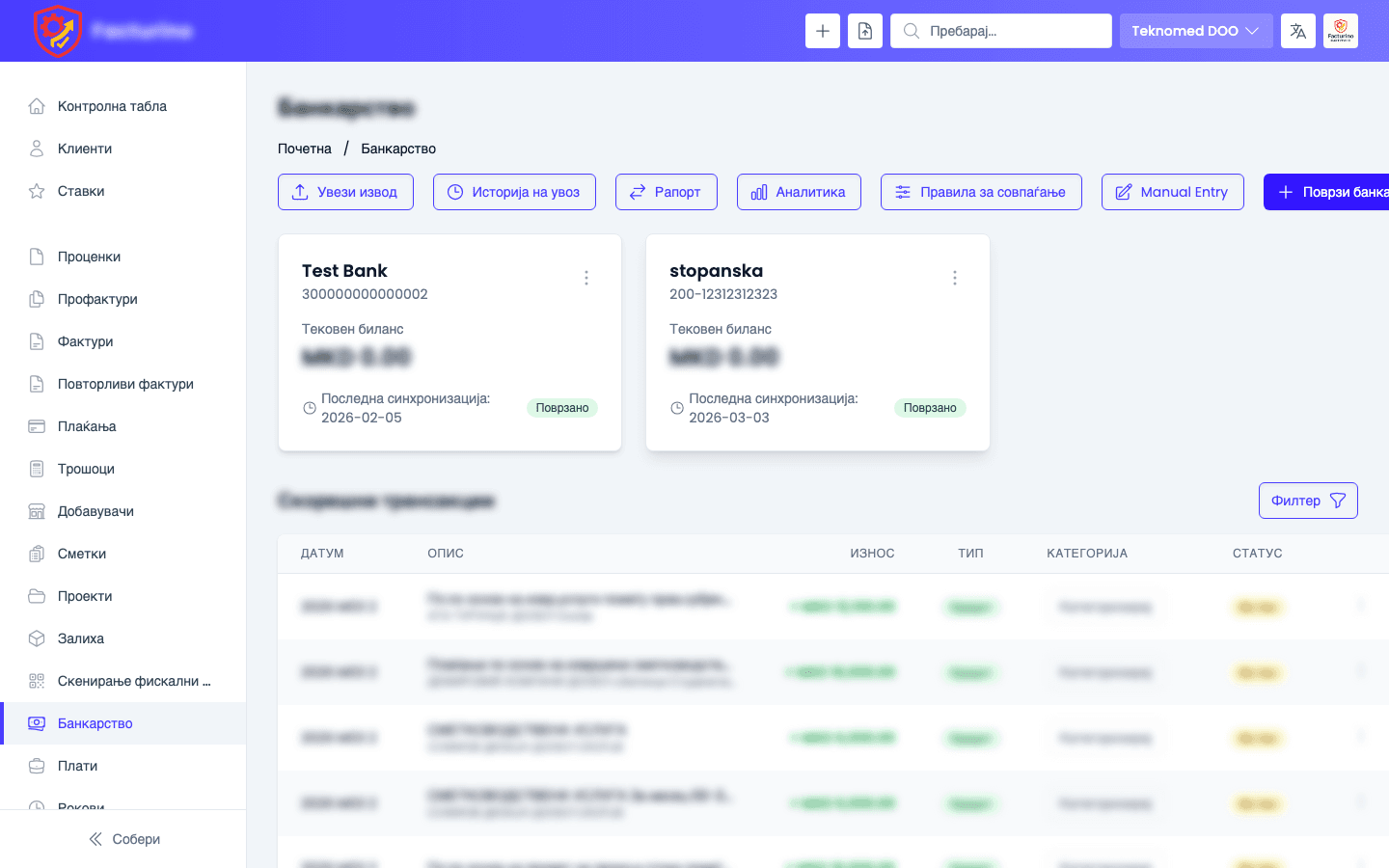Open Test Bank card options menu
The height and width of the screenshot is (868, 1389).
[586, 278]
